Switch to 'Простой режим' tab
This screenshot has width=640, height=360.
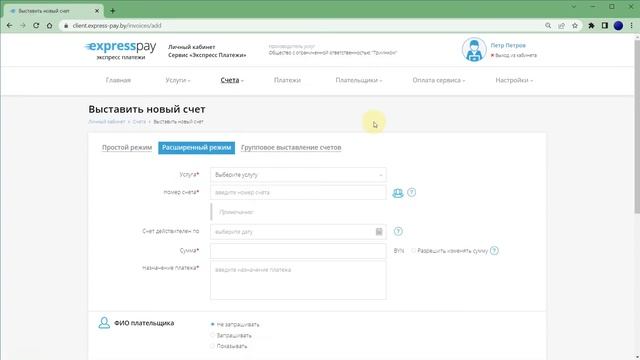127,147
